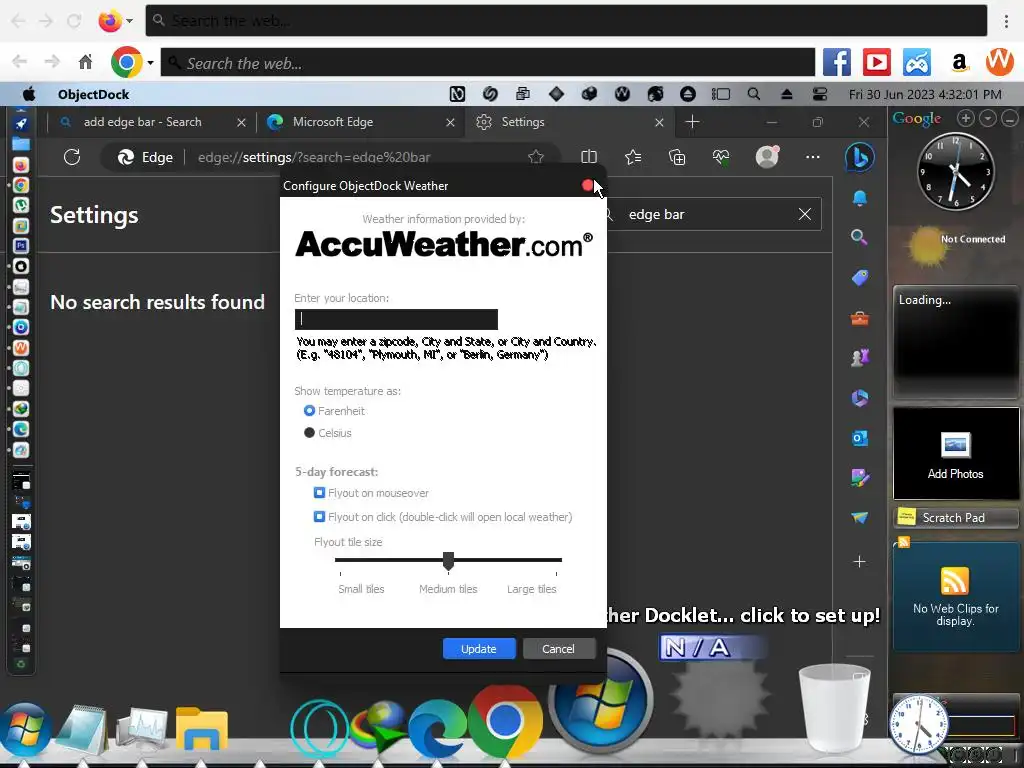
Task: Open Edge favorites list icon
Action: point(633,157)
